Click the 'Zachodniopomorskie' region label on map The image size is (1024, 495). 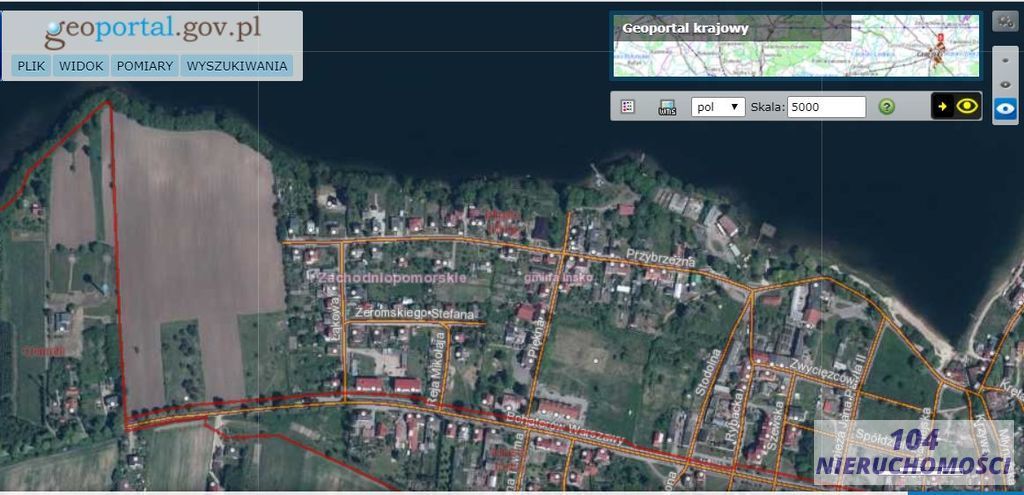point(392,278)
